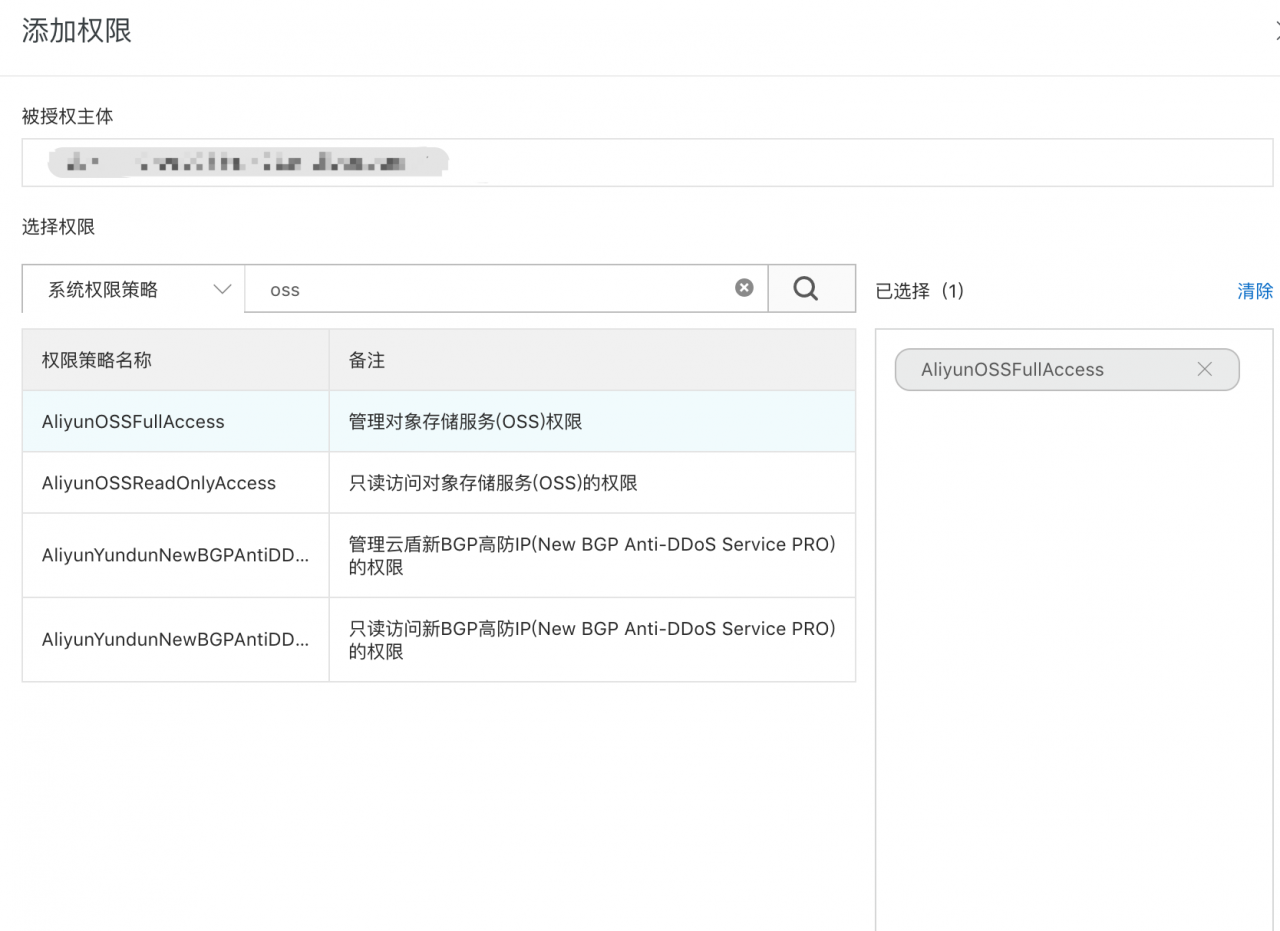
Task: Click the 只读访问新BGP高防IP description cell
Action: 592,639
